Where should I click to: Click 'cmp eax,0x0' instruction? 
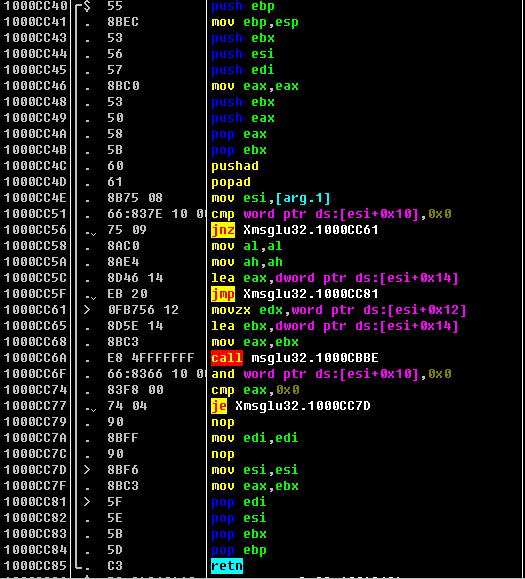click(x=255, y=390)
